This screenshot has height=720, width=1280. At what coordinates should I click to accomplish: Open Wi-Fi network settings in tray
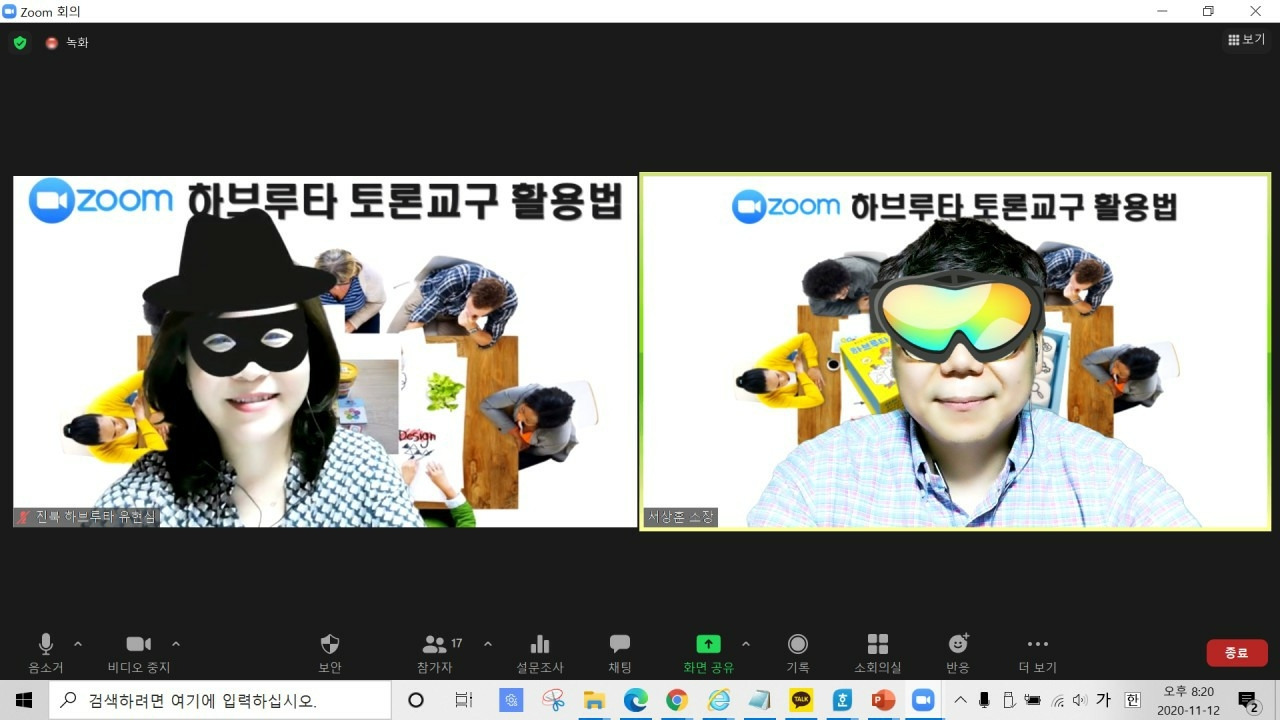(x=1058, y=700)
